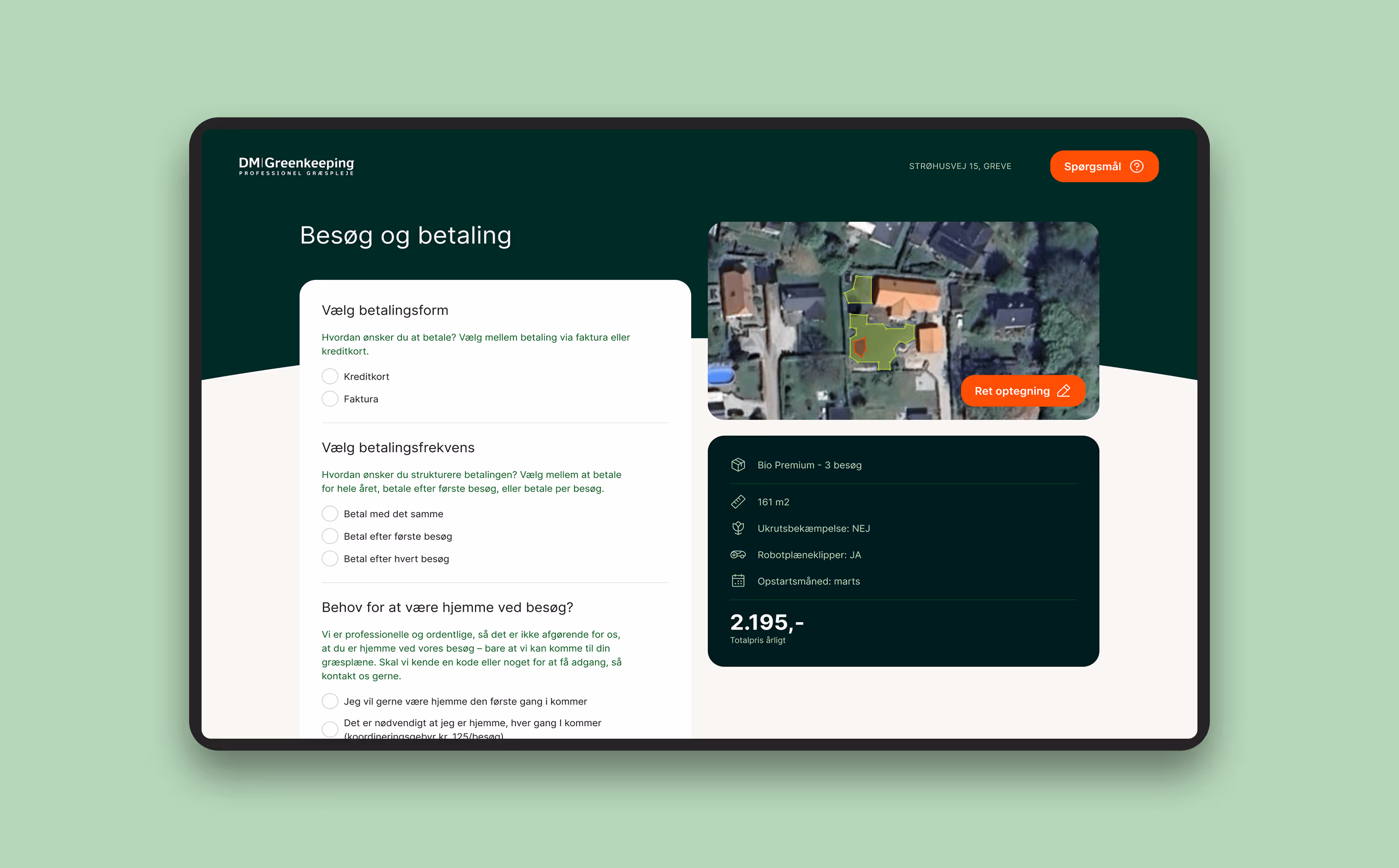Click the pencil icon on Ret optegning
This screenshot has width=1399, height=868.
coord(1063,391)
